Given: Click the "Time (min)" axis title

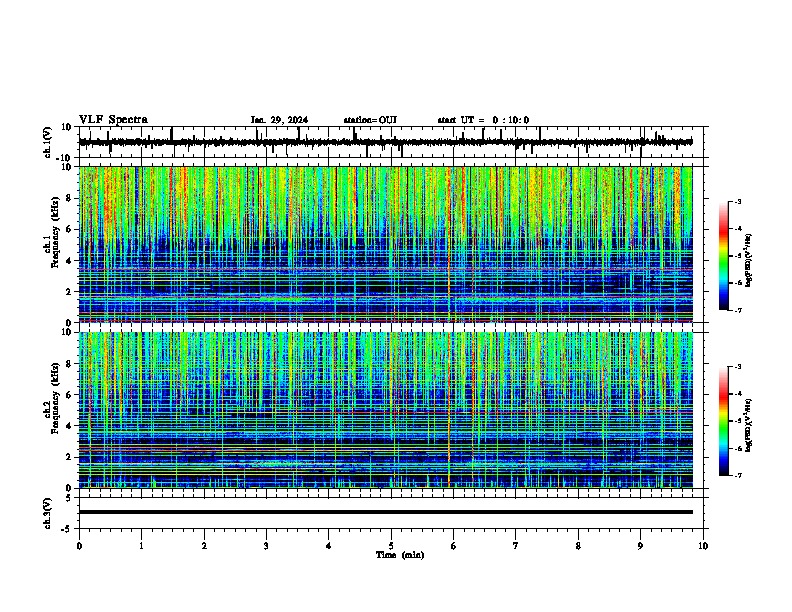Looking at the screenshot, I should 400,555.
